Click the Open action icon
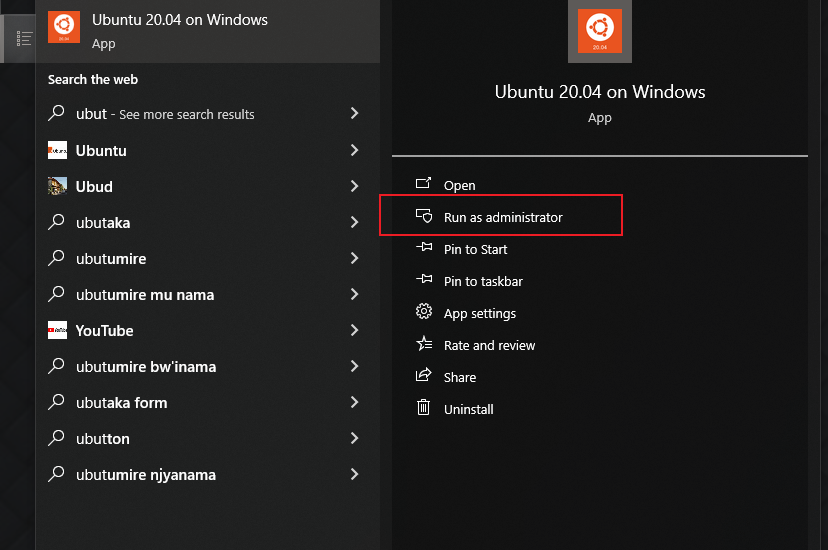828x550 pixels. [424, 183]
